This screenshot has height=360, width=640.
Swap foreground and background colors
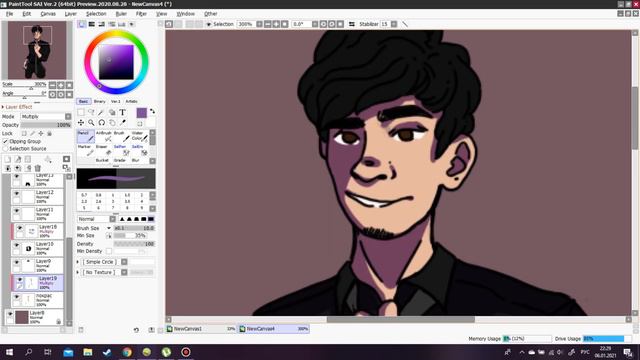[x=152, y=111]
